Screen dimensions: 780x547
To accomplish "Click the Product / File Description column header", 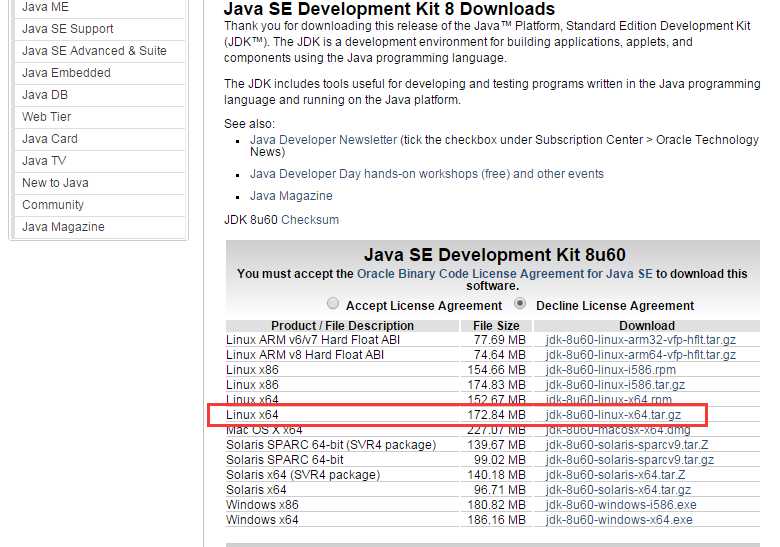I will (x=342, y=326).
